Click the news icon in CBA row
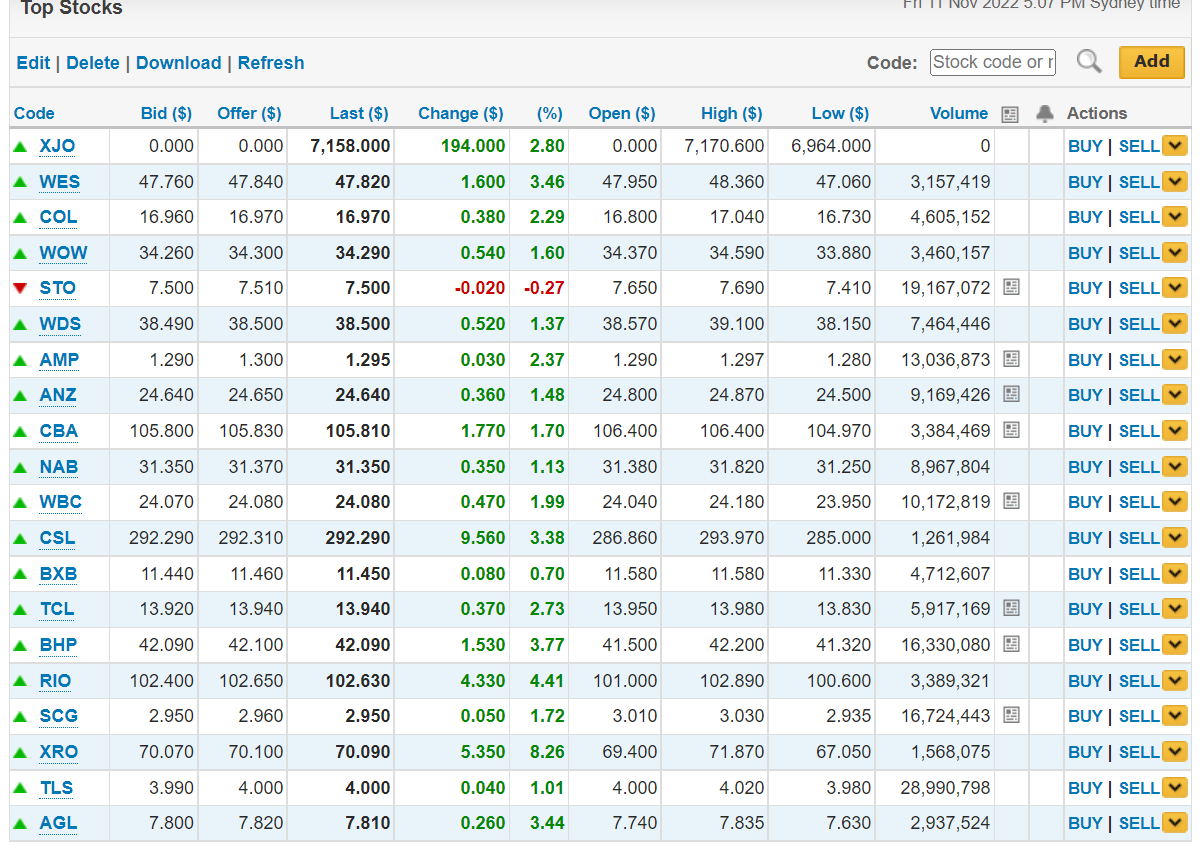Viewport: 1204px width, 845px height. (1011, 431)
